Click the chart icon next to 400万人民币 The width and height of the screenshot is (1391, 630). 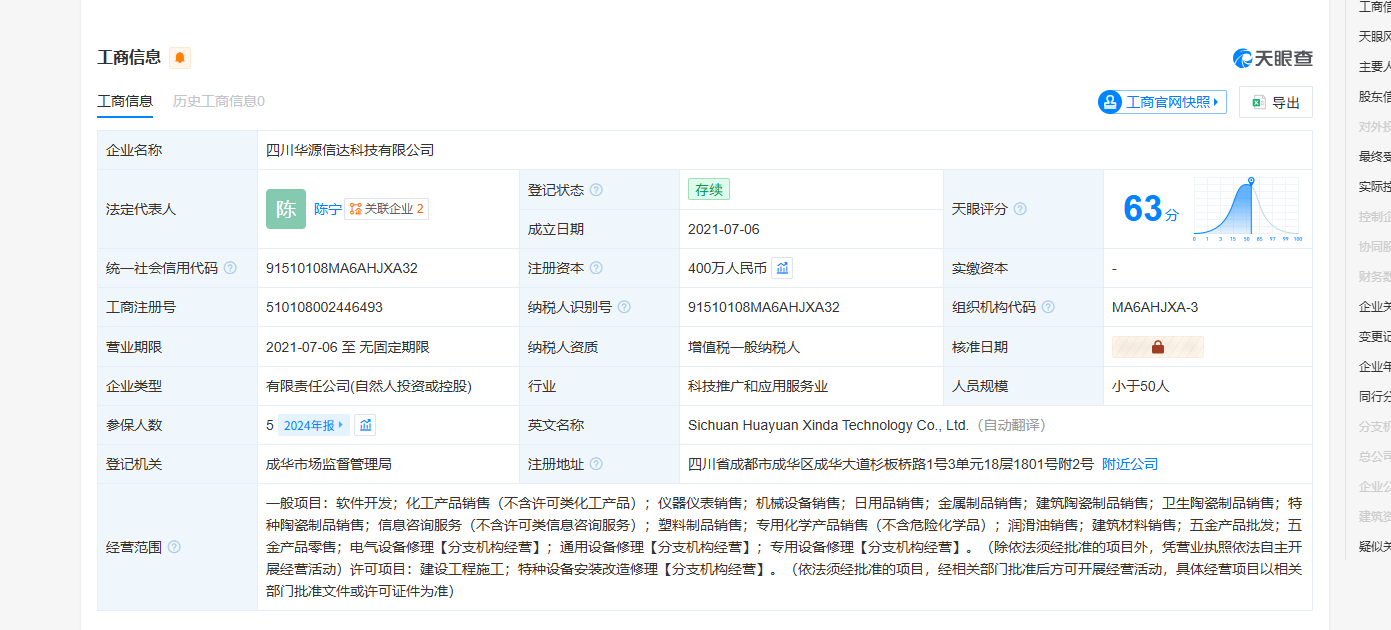782,268
